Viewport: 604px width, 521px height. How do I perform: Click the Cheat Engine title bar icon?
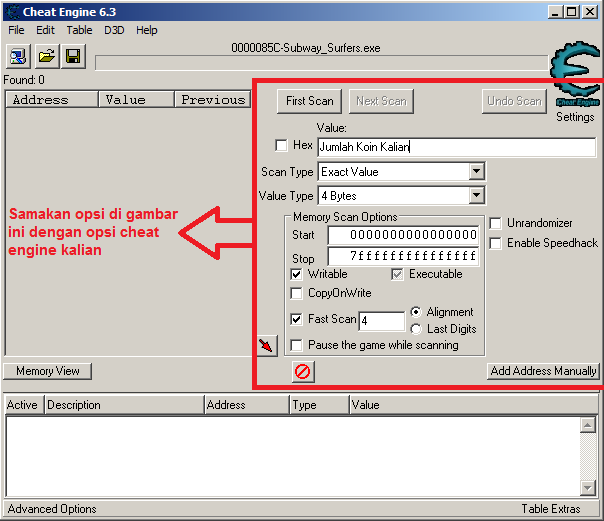[x=13, y=12]
